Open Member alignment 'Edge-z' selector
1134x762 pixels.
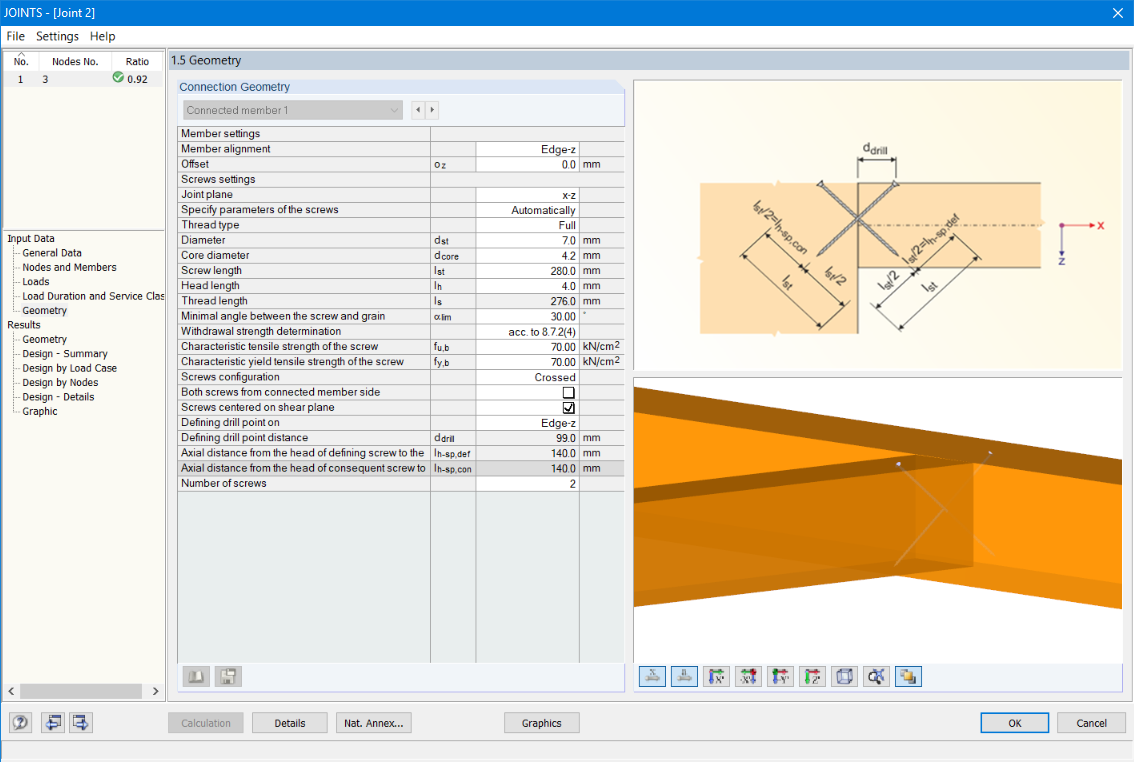coord(527,149)
